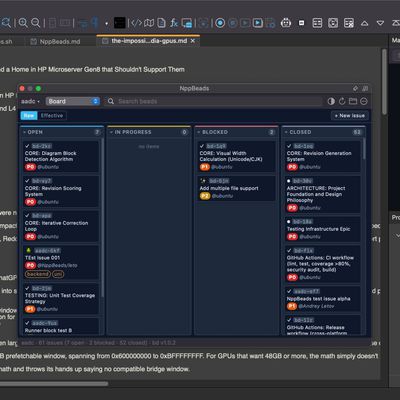Click the small dropdown arrow left of terminal icon
The width and height of the screenshot is (400, 400).
pyautogui.click(x=106, y=24)
